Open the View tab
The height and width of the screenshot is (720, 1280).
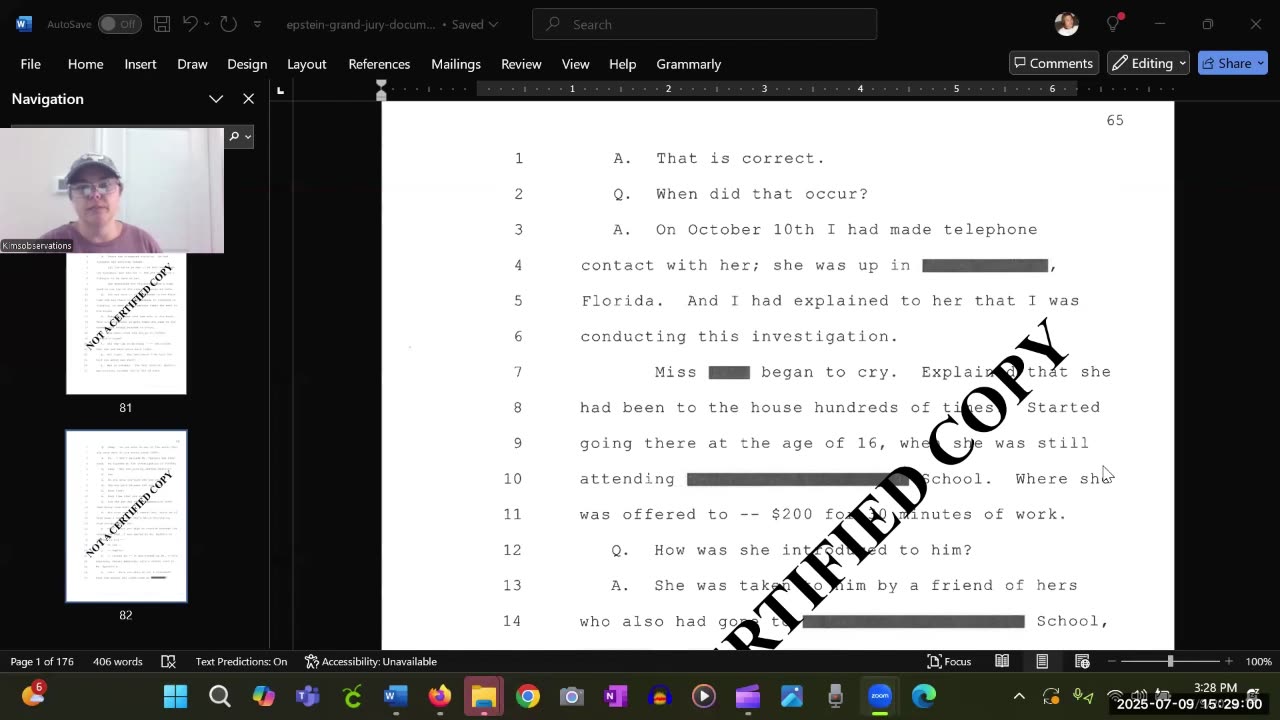[x=575, y=64]
